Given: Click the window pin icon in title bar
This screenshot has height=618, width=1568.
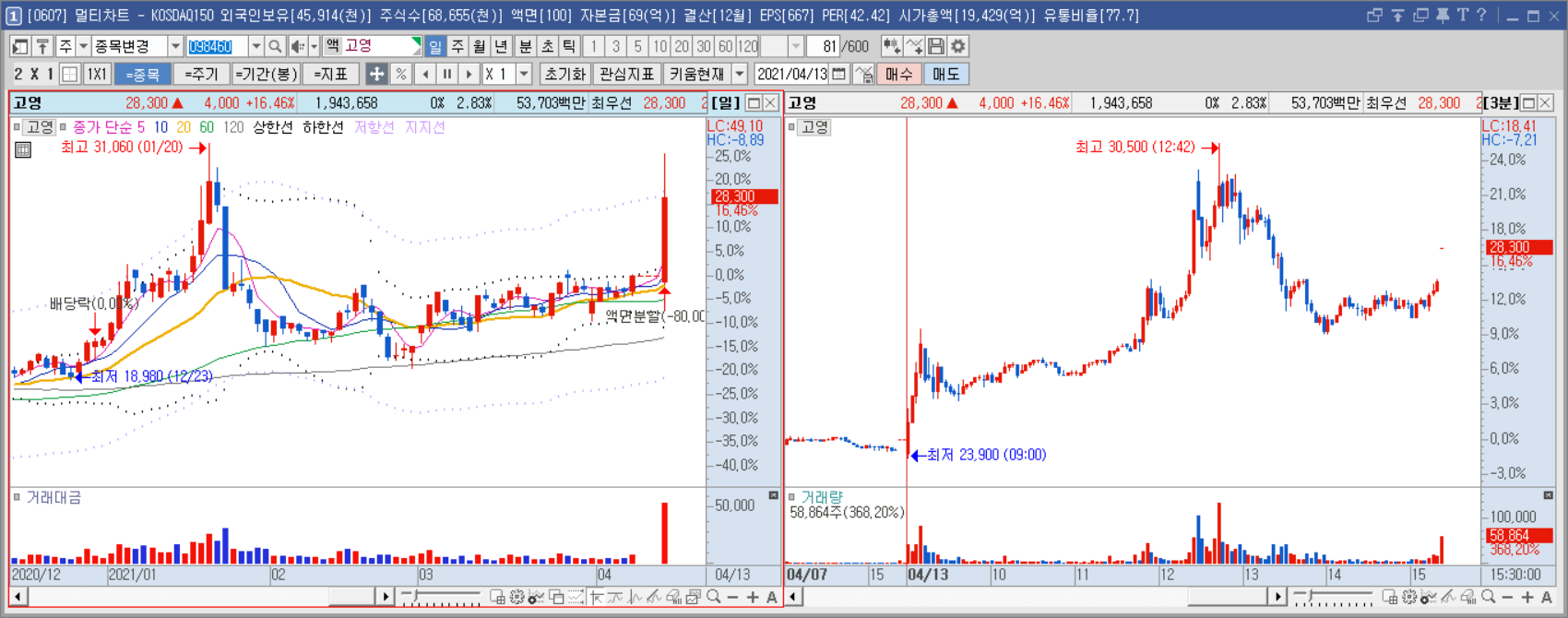Looking at the screenshot, I should click(1442, 16).
